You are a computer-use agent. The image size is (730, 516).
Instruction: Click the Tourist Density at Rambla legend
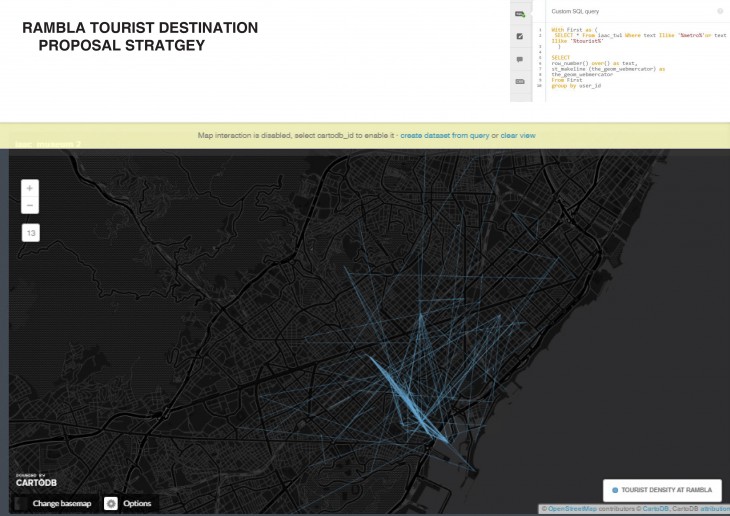coord(666,491)
